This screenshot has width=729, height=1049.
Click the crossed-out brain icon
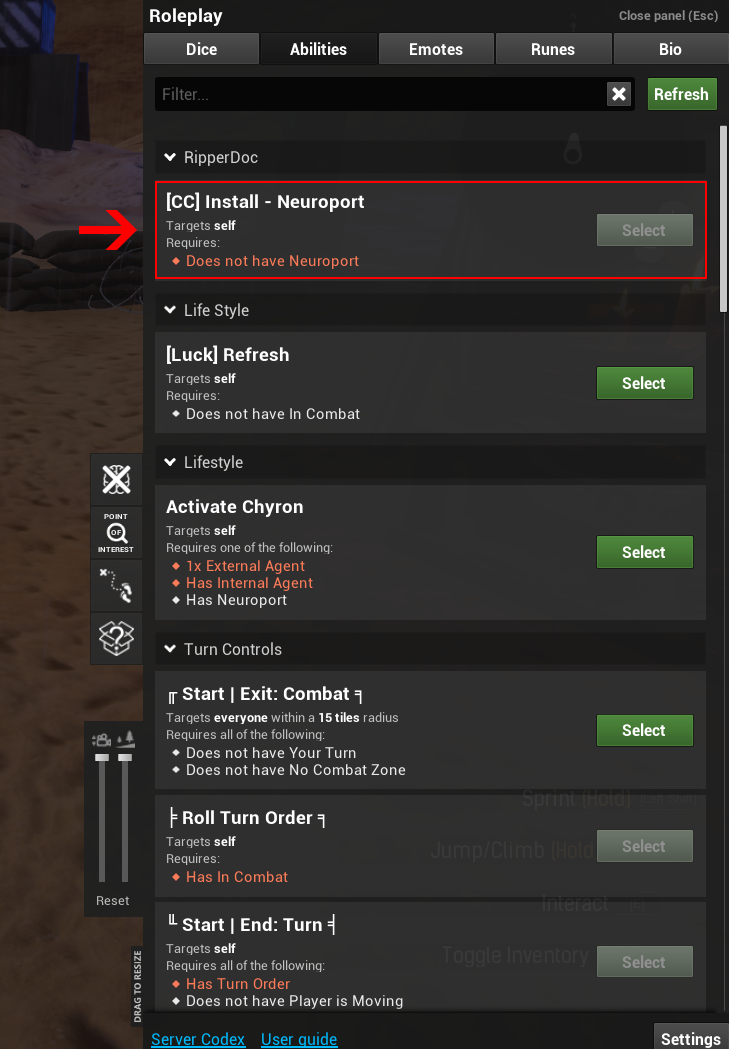(116, 479)
